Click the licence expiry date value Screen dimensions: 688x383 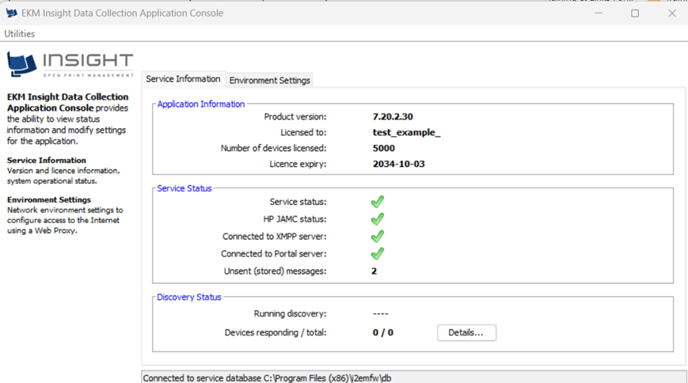(399, 164)
